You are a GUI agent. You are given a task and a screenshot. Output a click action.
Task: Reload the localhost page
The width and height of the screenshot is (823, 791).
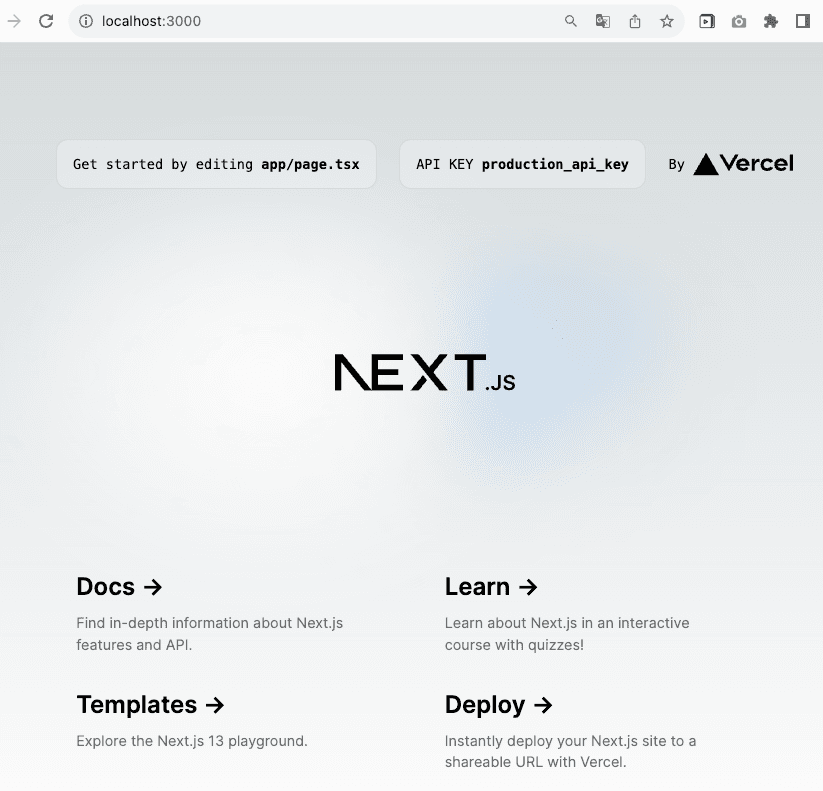[x=46, y=21]
